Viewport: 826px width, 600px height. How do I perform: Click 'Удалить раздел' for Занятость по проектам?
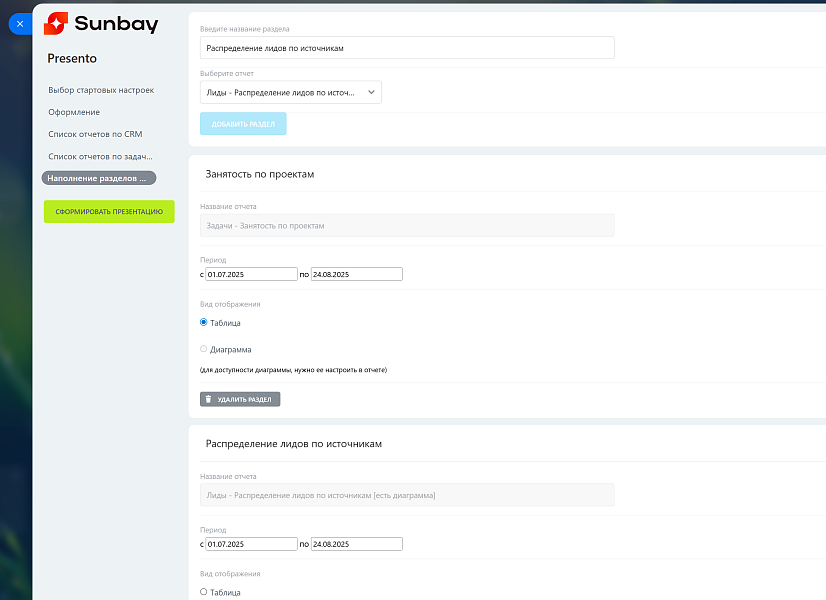point(240,399)
